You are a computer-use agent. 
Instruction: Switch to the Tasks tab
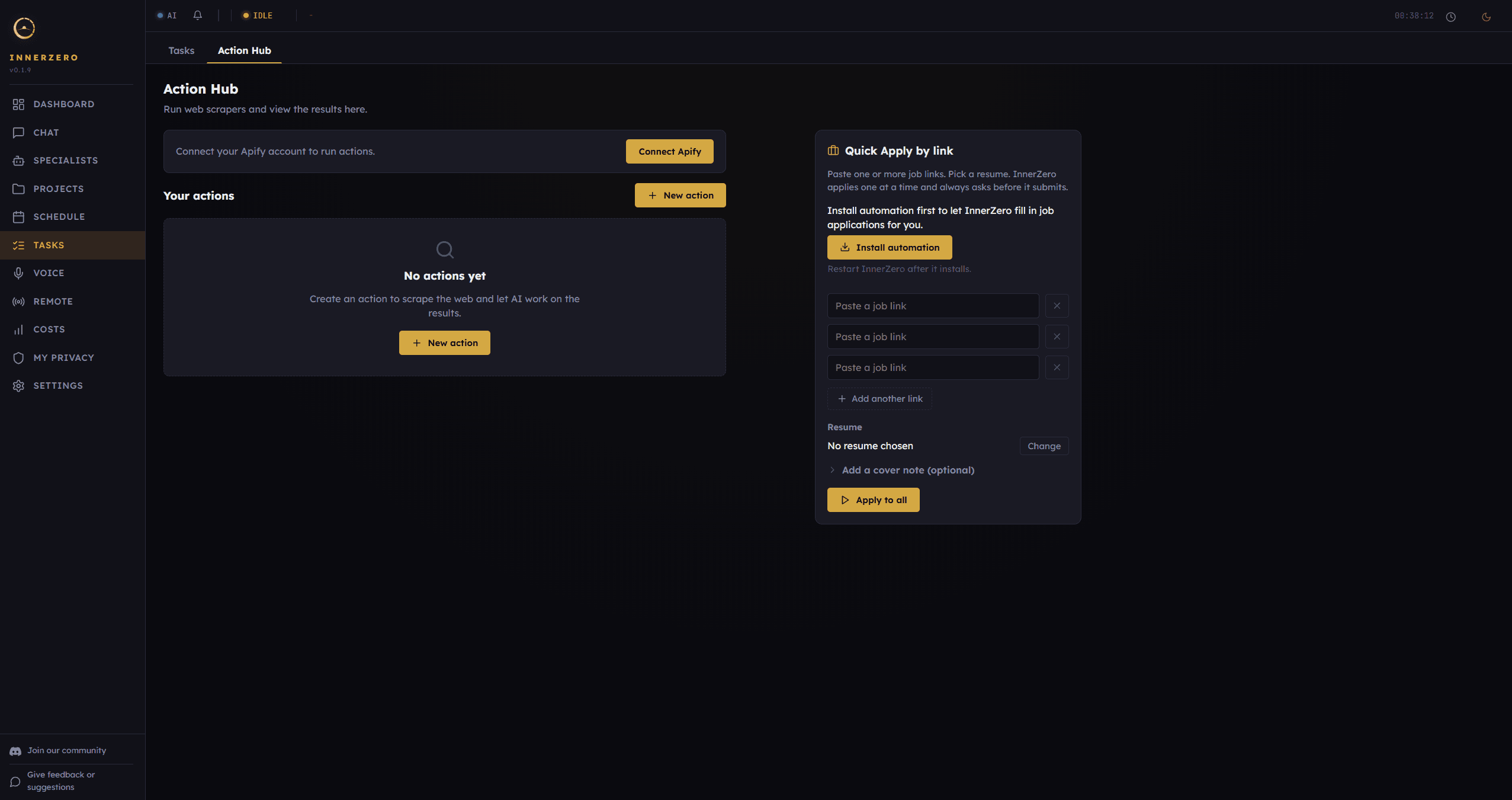(181, 50)
